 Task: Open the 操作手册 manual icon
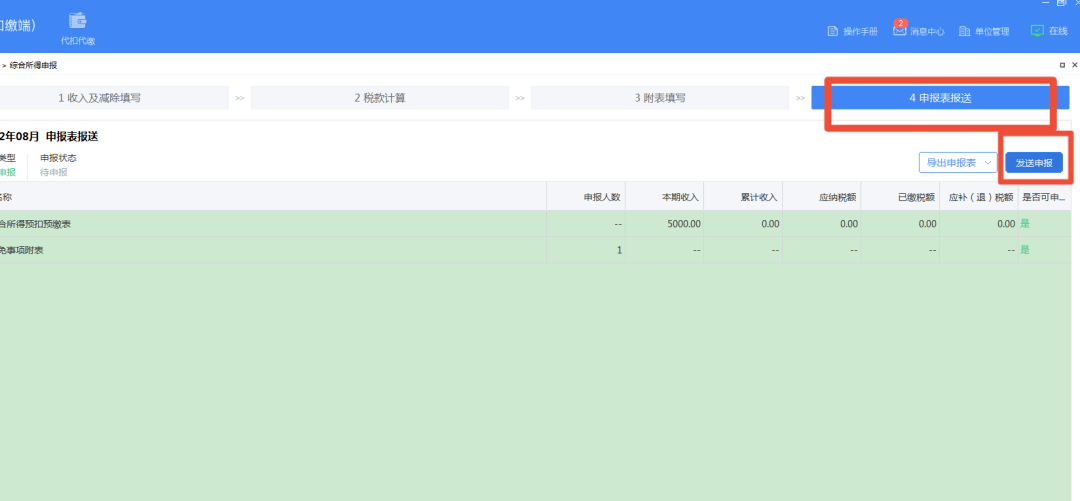coord(833,31)
